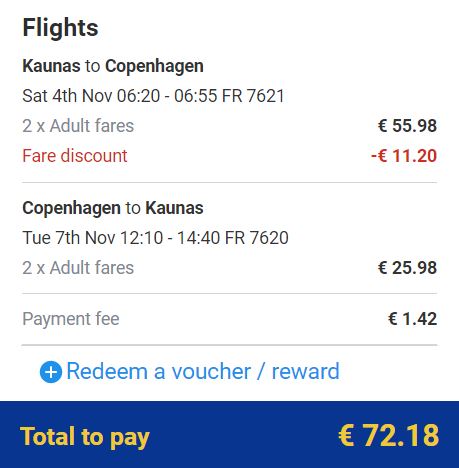
Task: Select the € 55.98 outbound fare price
Action: pos(407,126)
